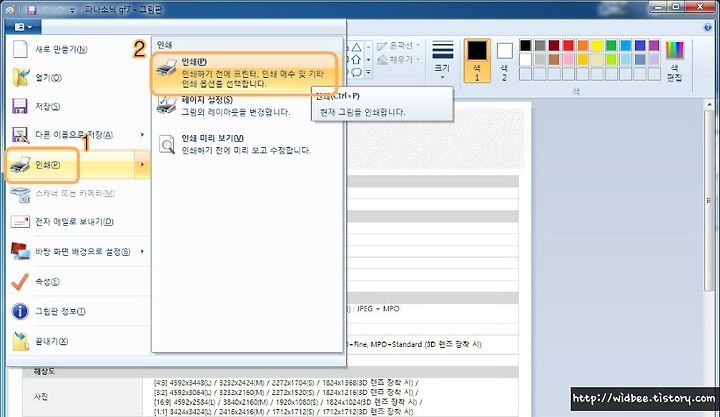Screen dimensions: 720x417
Task: Choose 그림판 정보(T) in the file menu
Action: (x=78, y=311)
